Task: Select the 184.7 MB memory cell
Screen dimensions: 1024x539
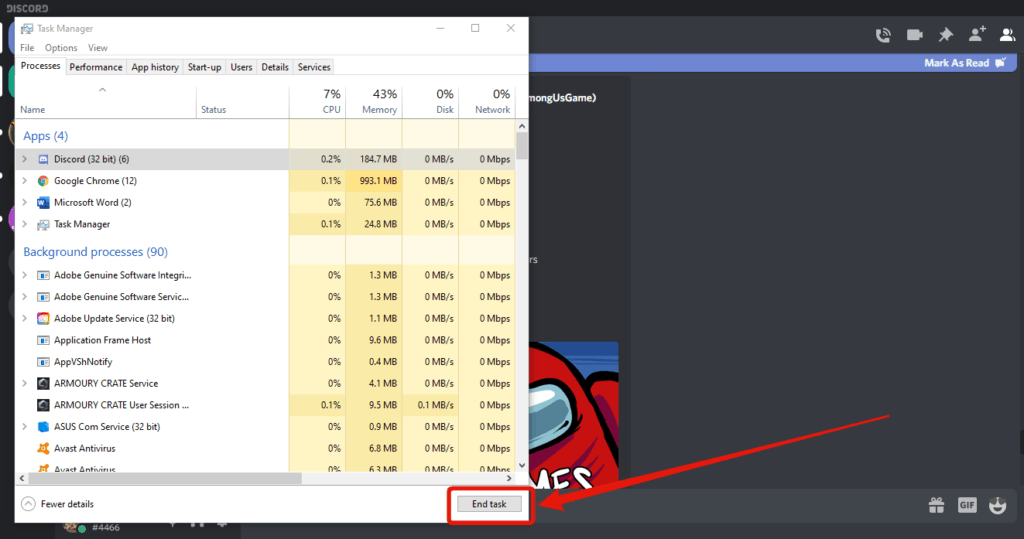Action: click(x=374, y=159)
